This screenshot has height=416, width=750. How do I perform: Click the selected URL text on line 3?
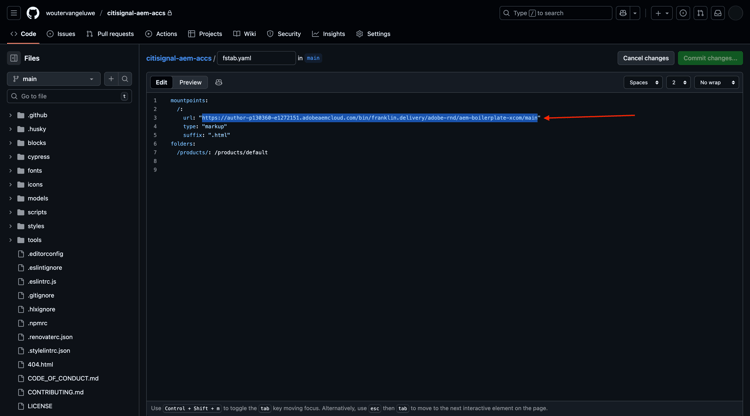pos(370,118)
